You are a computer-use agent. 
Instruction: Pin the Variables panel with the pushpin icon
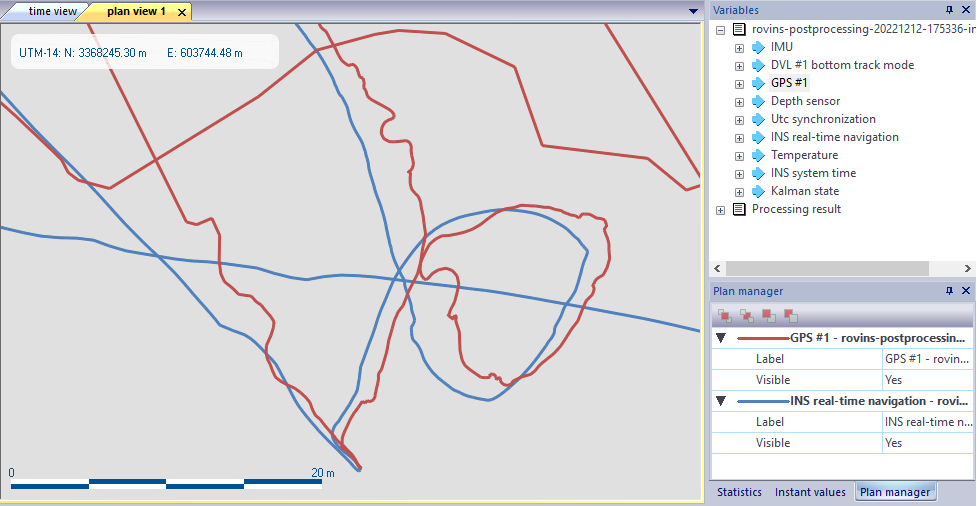949,10
